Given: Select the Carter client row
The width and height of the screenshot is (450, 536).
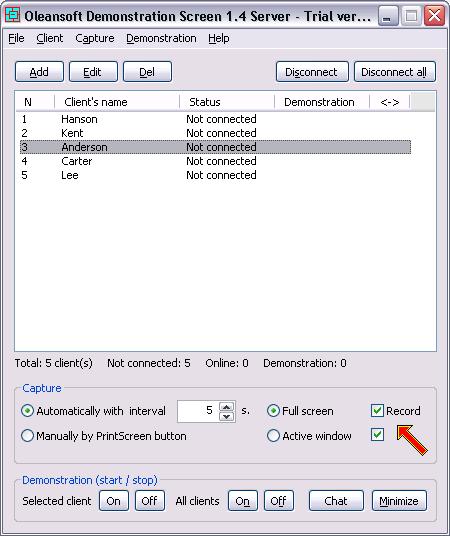Looking at the screenshot, I should pyautogui.click(x=215, y=161).
